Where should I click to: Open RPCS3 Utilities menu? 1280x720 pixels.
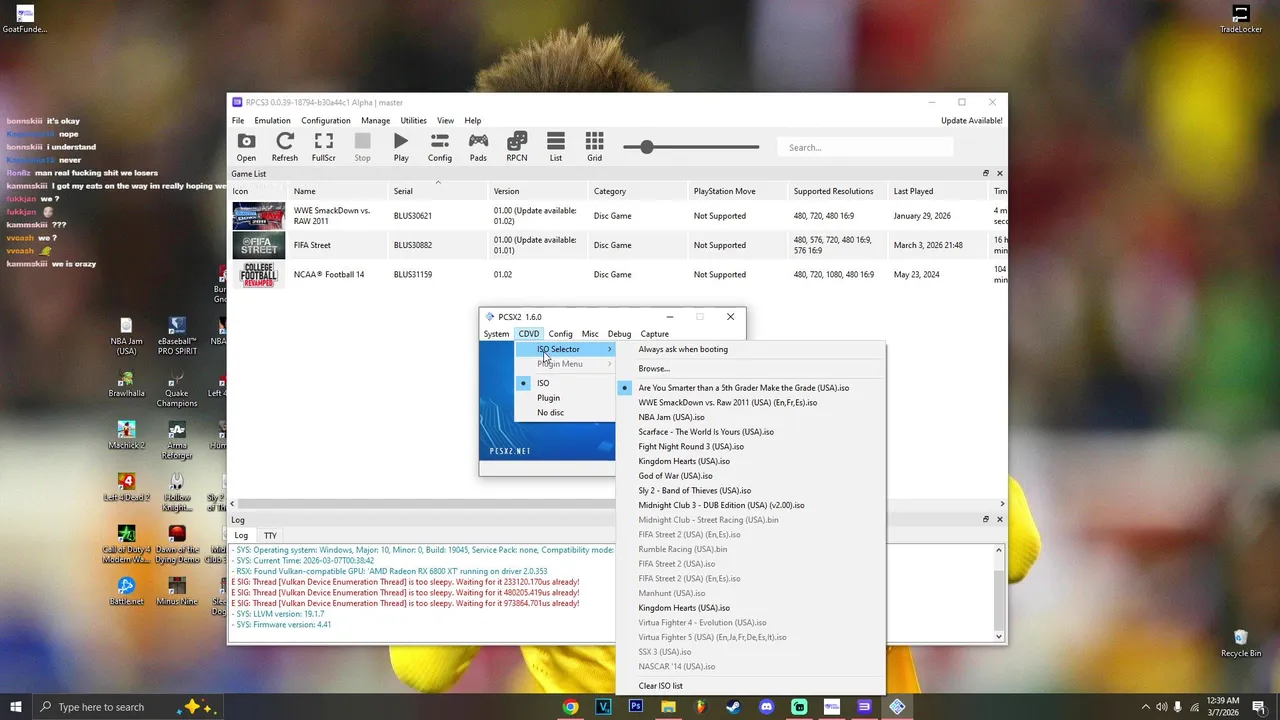point(413,121)
